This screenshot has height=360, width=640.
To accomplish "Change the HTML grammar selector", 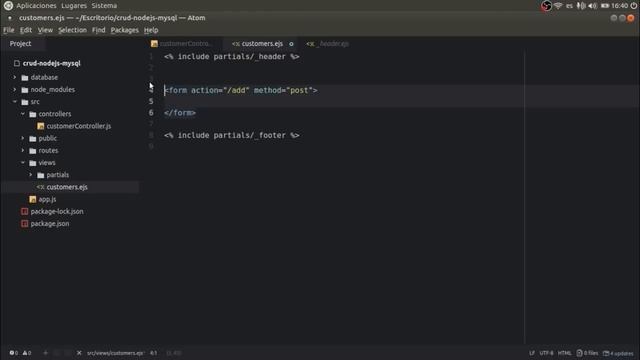I will coord(564,353).
